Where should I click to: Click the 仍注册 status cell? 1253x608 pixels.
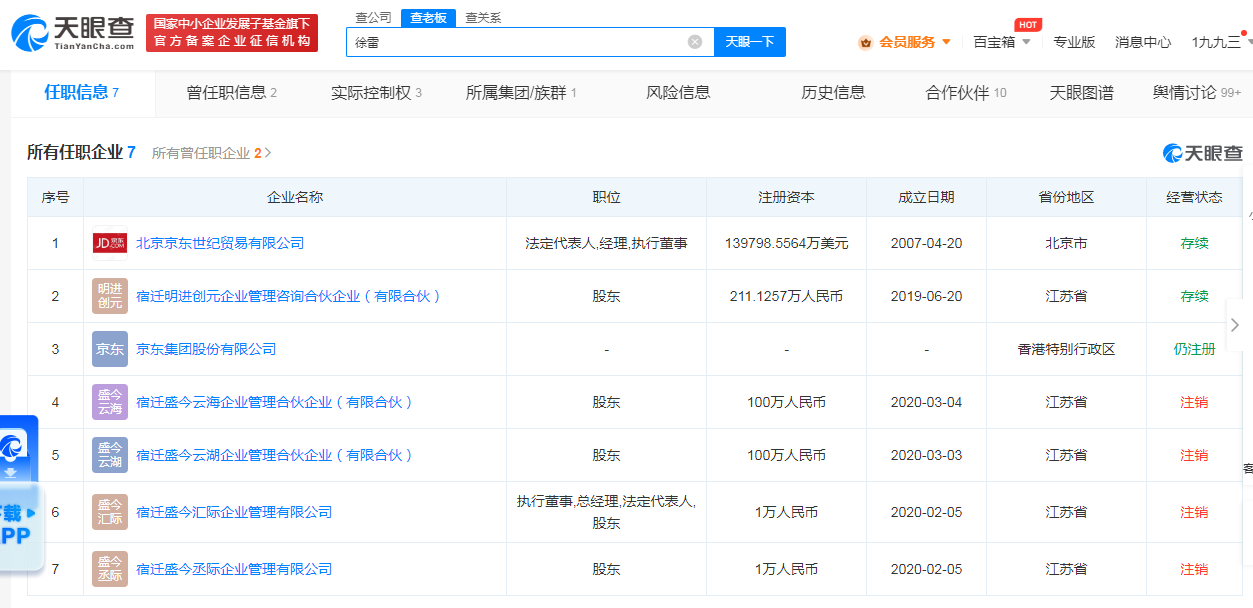click(x=1194, y=349)
